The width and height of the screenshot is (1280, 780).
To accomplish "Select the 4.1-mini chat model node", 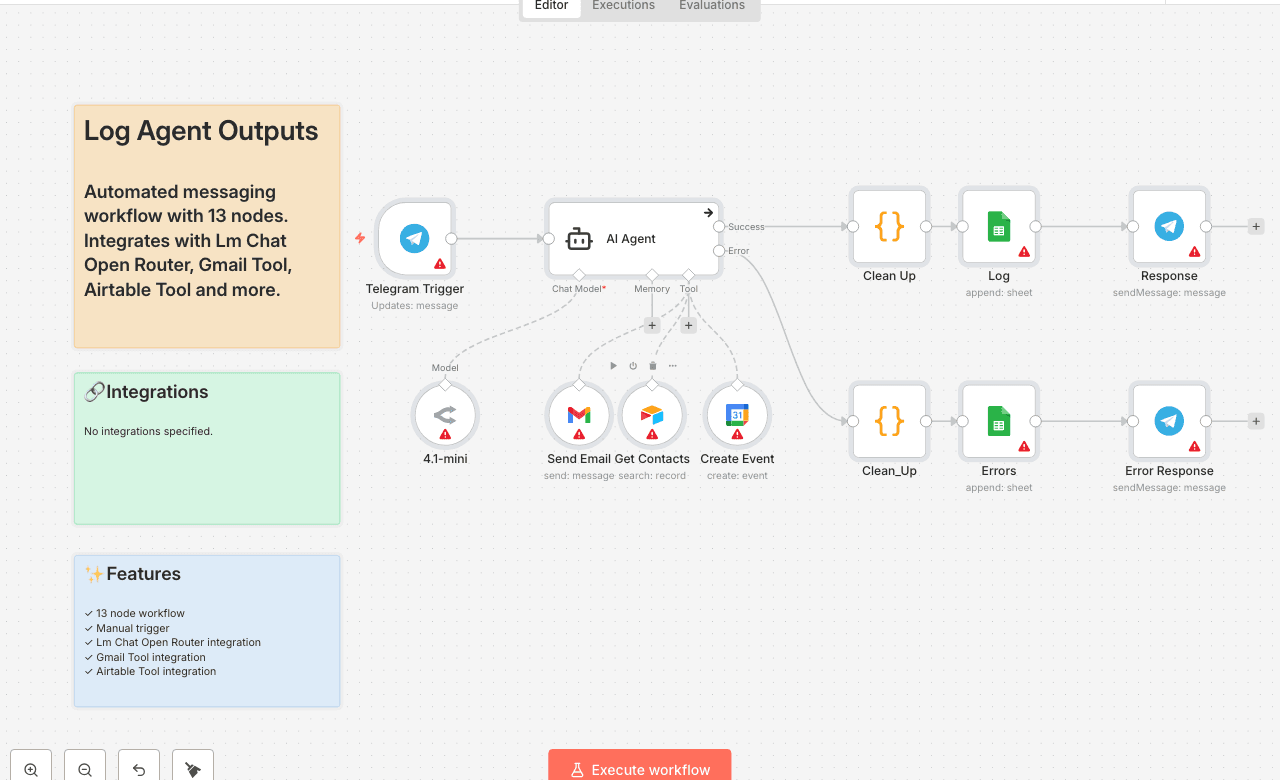I will pyautogui.click(x=445, y=414).
